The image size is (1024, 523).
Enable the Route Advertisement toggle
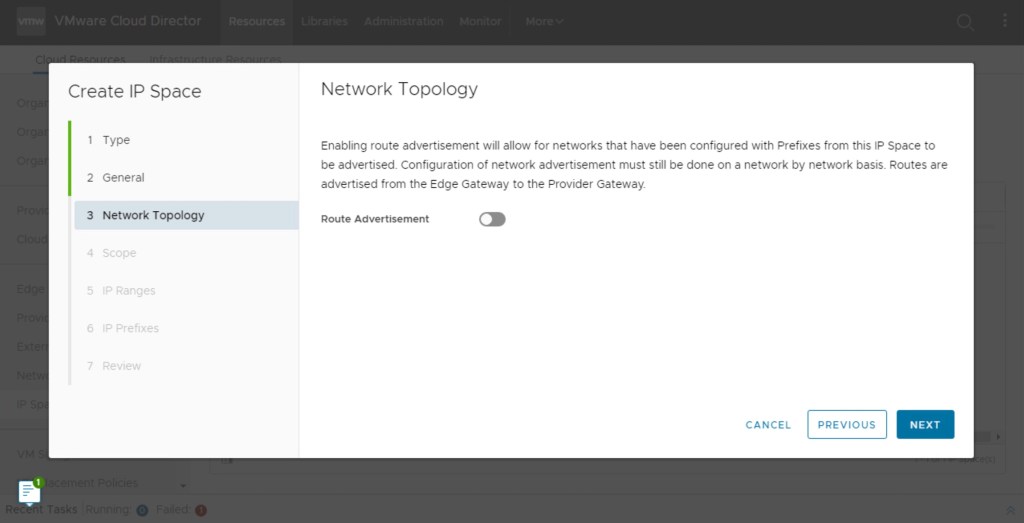pos(492,219)
